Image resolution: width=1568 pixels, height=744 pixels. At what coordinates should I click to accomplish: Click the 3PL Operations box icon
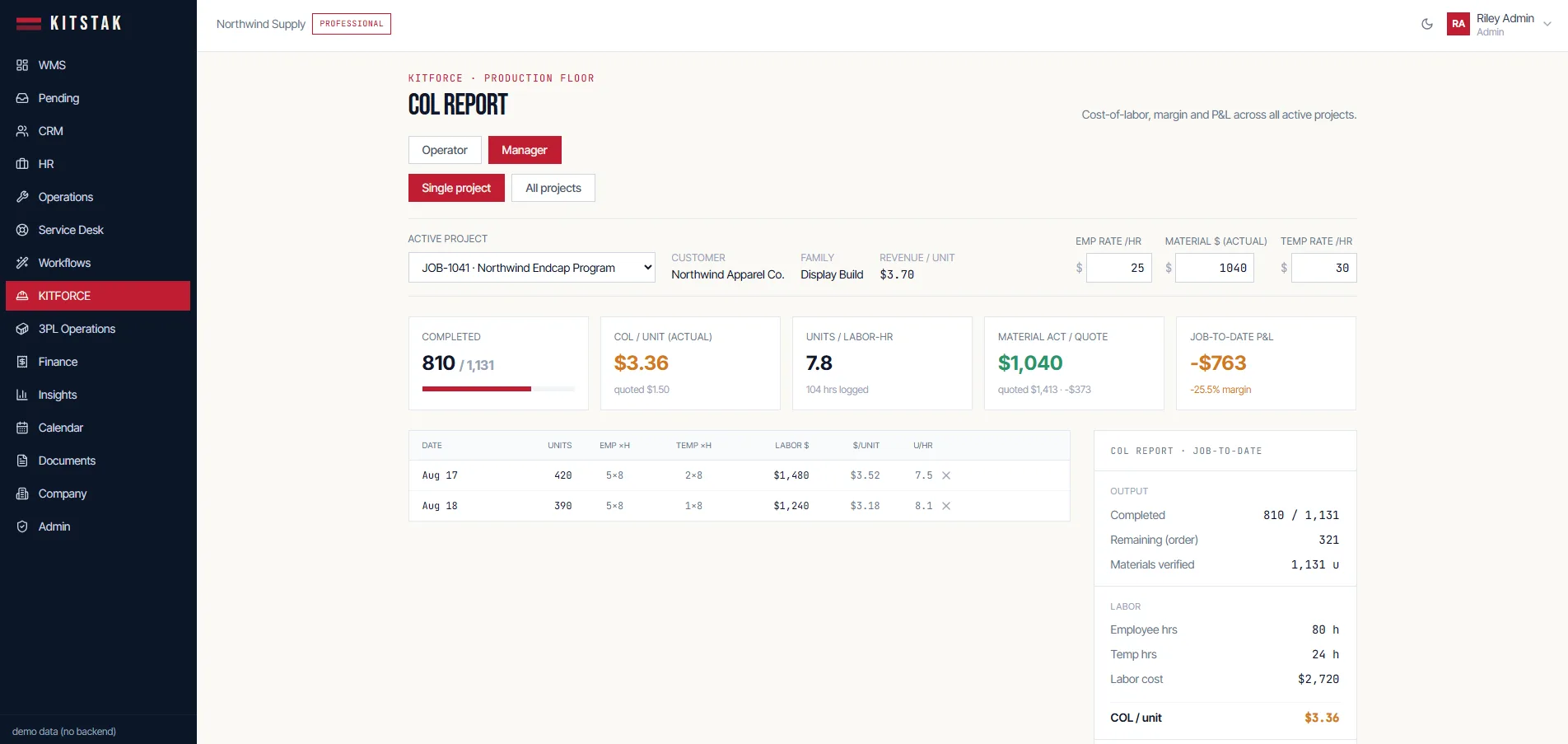22,329
